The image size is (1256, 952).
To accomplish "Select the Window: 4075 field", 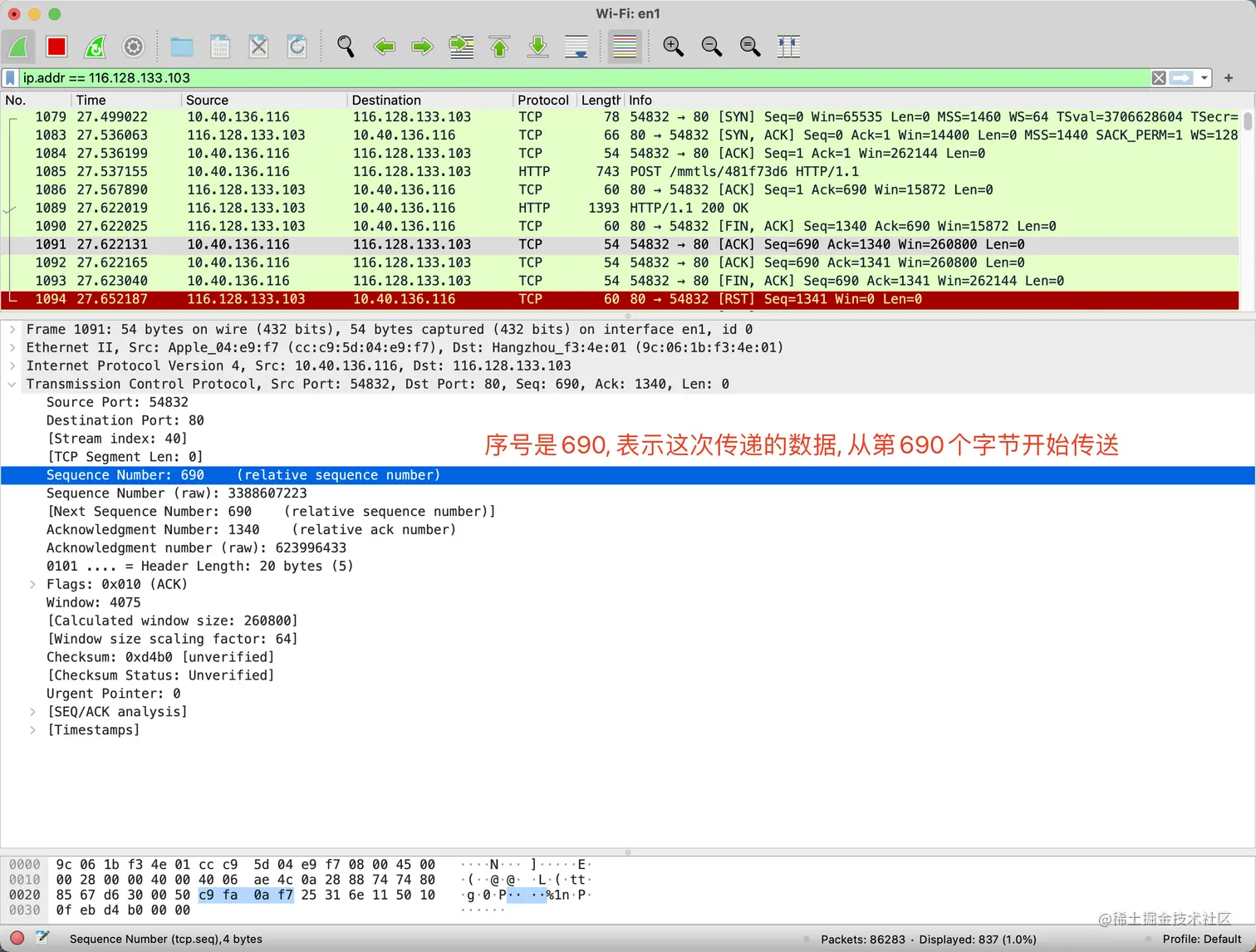I will click(93, 603).
